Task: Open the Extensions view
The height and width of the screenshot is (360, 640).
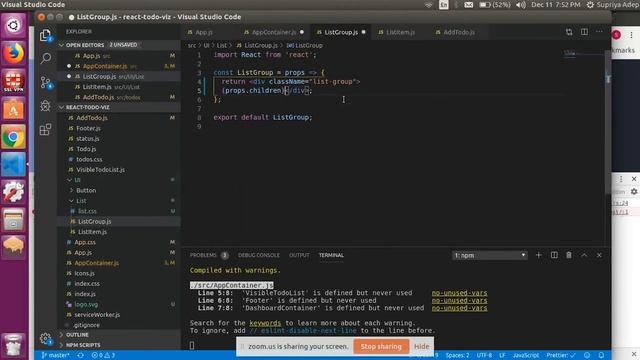Action: [45, 130]
